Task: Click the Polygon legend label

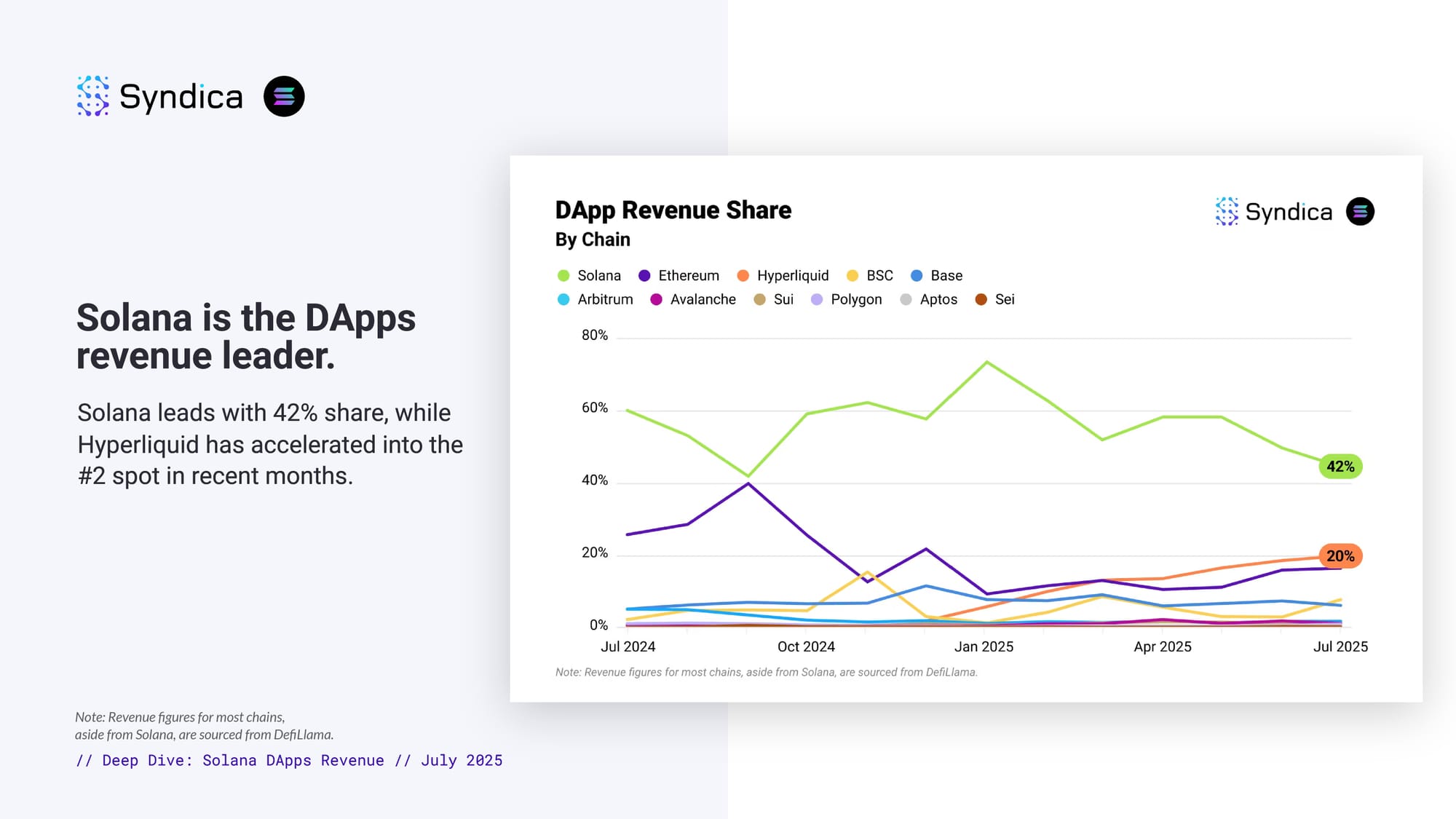Action: (856, 300)
